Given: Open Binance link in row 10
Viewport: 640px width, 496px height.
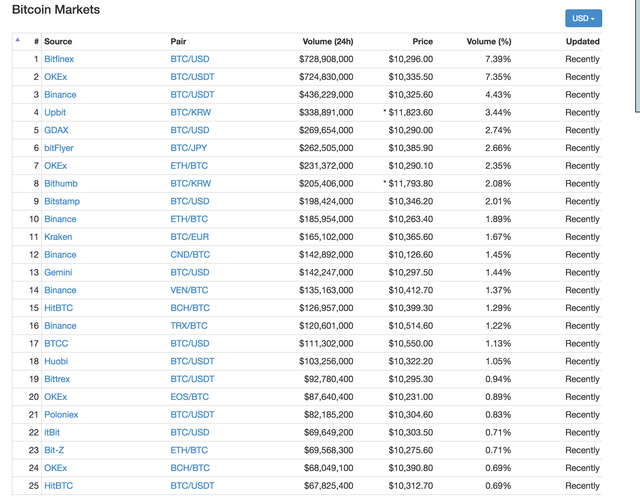Looking at the screenshot, I should tap(60, 219).
